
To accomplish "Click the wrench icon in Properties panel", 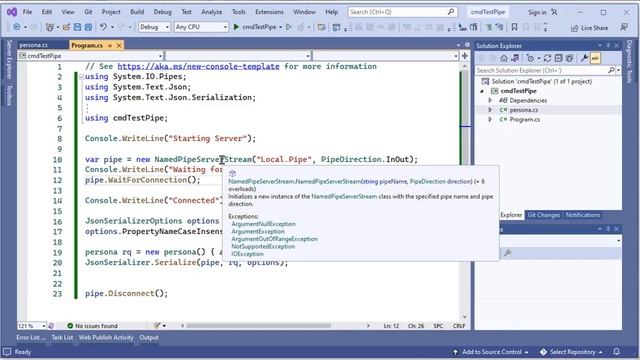I will 507,253.
